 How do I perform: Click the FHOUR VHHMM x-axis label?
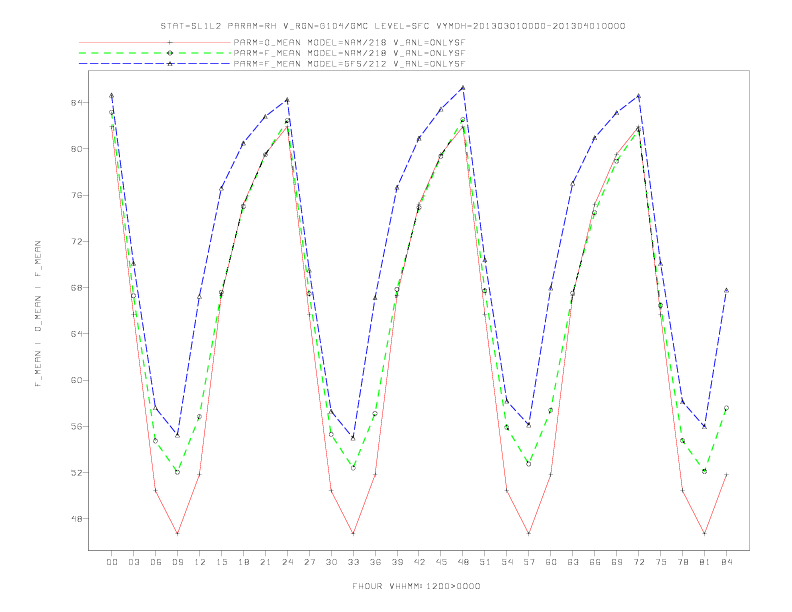416,586
